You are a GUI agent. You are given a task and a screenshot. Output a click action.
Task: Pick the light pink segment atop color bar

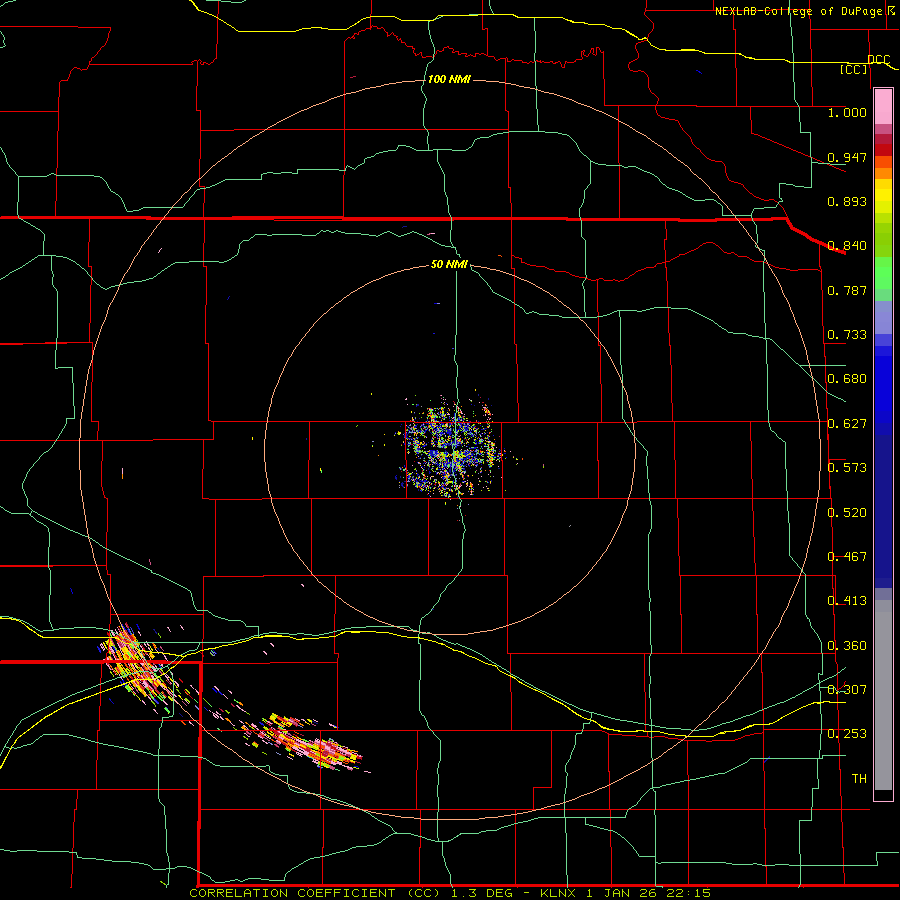(883, 106)
